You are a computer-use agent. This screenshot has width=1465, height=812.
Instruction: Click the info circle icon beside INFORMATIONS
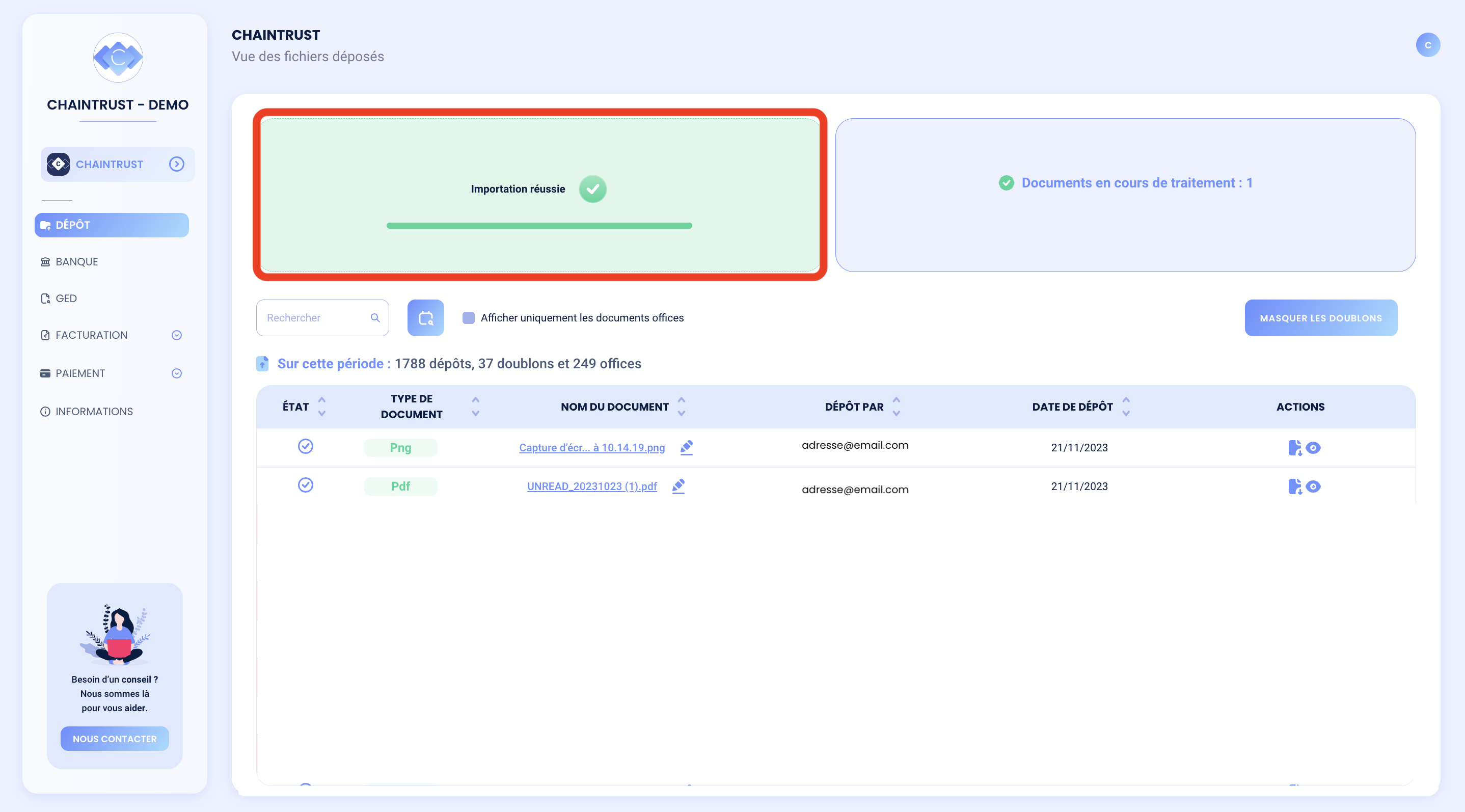pyautogui.click(x=45, y=411)
